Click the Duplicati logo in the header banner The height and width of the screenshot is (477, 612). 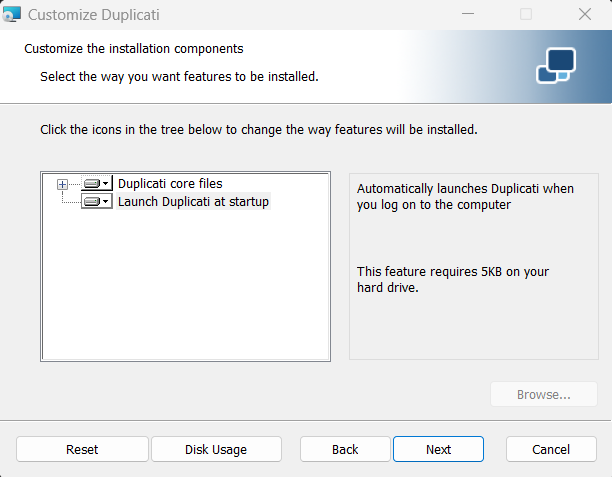pos(556,65)
